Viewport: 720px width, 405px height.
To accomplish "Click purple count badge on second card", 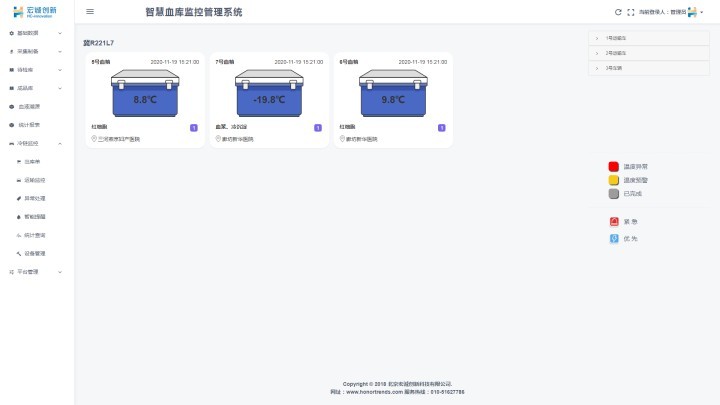I will [x=318, y=128].
